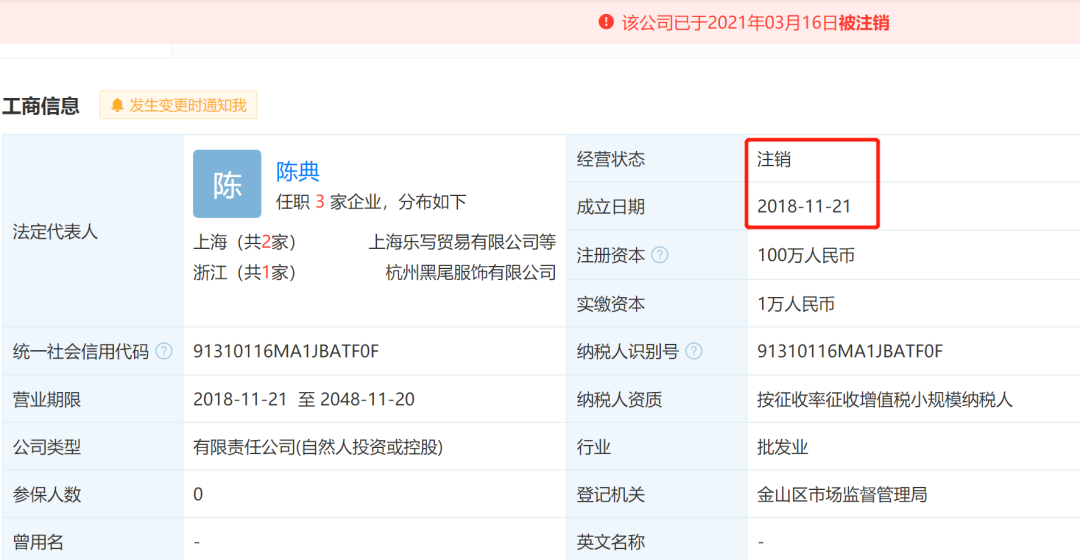Image resolution: width=1080 pixels, height=560 pixels.
Task: Click company type 有限责任公司(自然人投资或控股)
Action: tap(318, 447)
